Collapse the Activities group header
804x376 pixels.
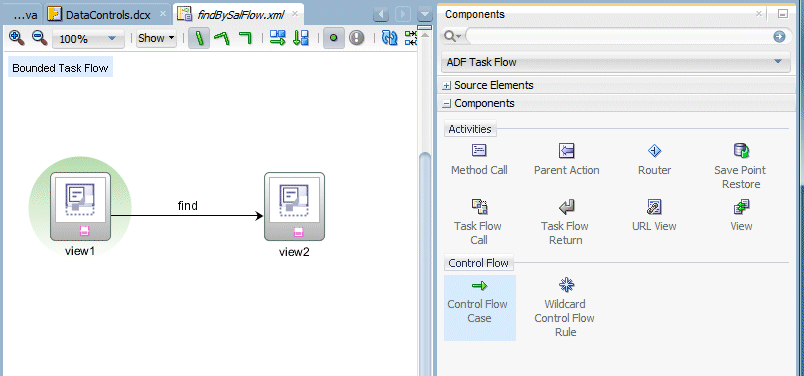click(x=470, y=129)
